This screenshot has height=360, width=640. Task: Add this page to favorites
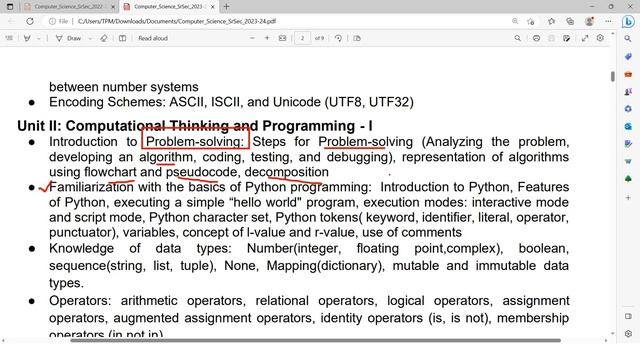[531, 21]
